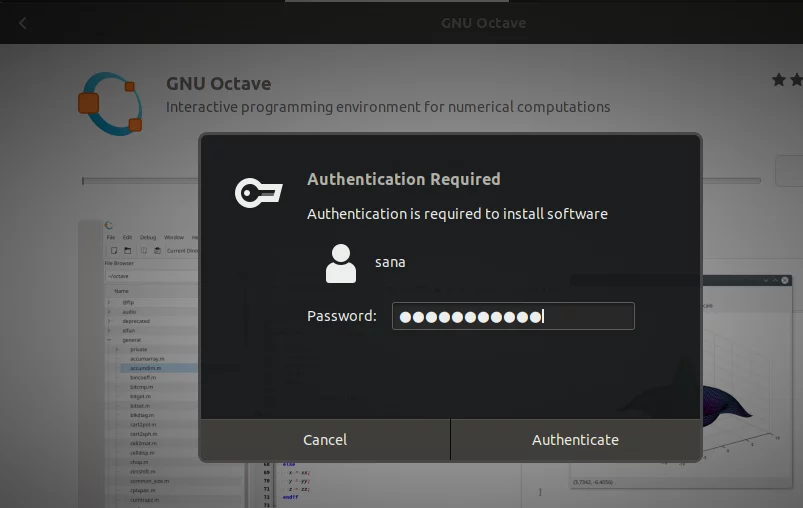Image resolution: width=803 pixels, height=508 pixels.
Task: Click the GNU Octave logo icon
Action: tap(110, 104)
